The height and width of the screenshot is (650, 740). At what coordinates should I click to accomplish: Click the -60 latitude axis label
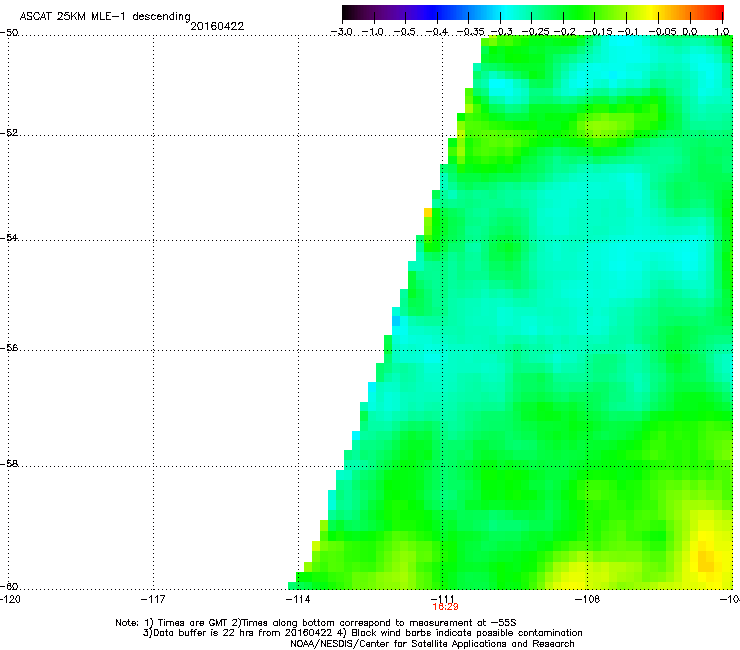(9, 586)
